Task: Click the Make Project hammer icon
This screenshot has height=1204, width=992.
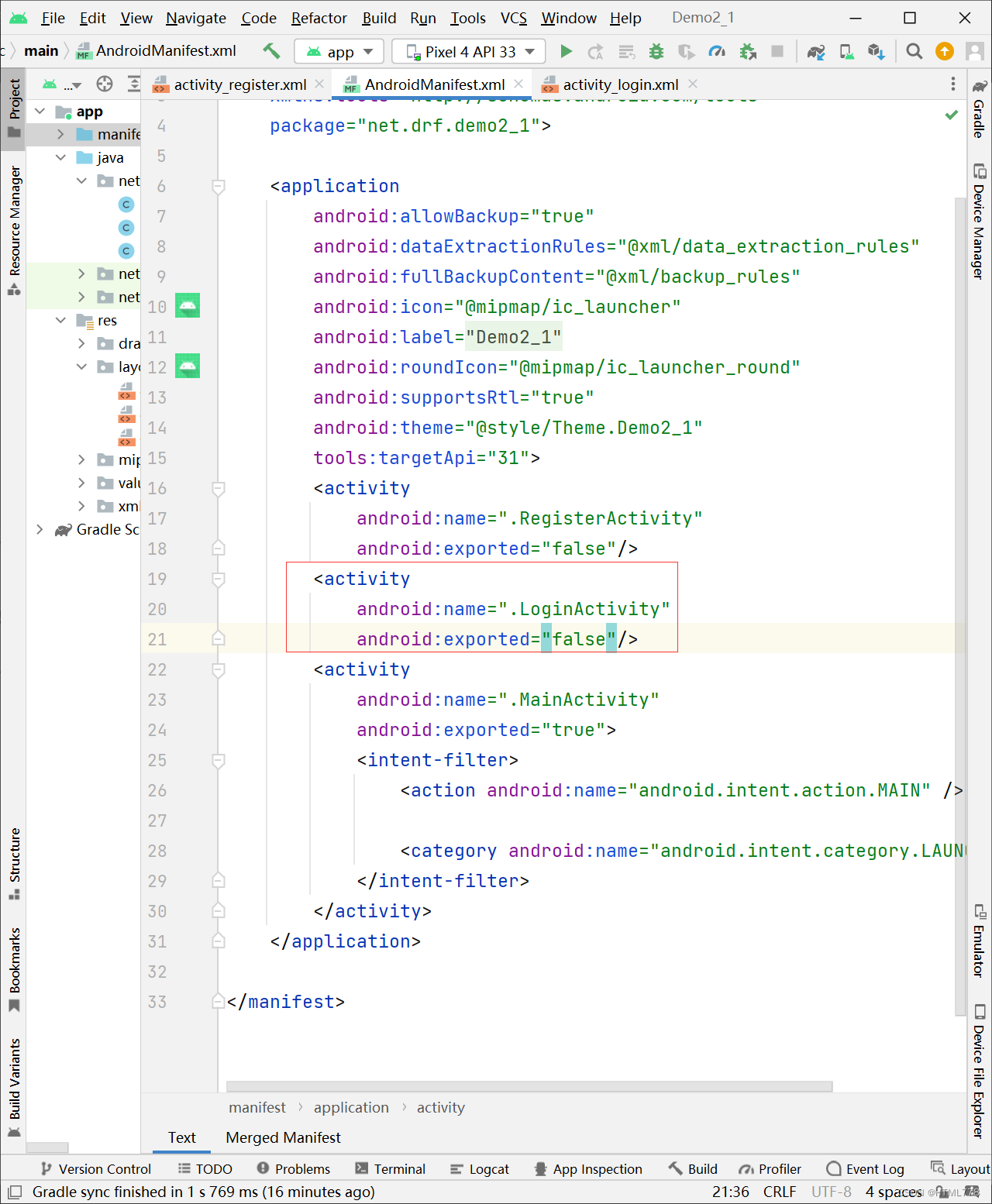Action: click(x=271, y=51)
